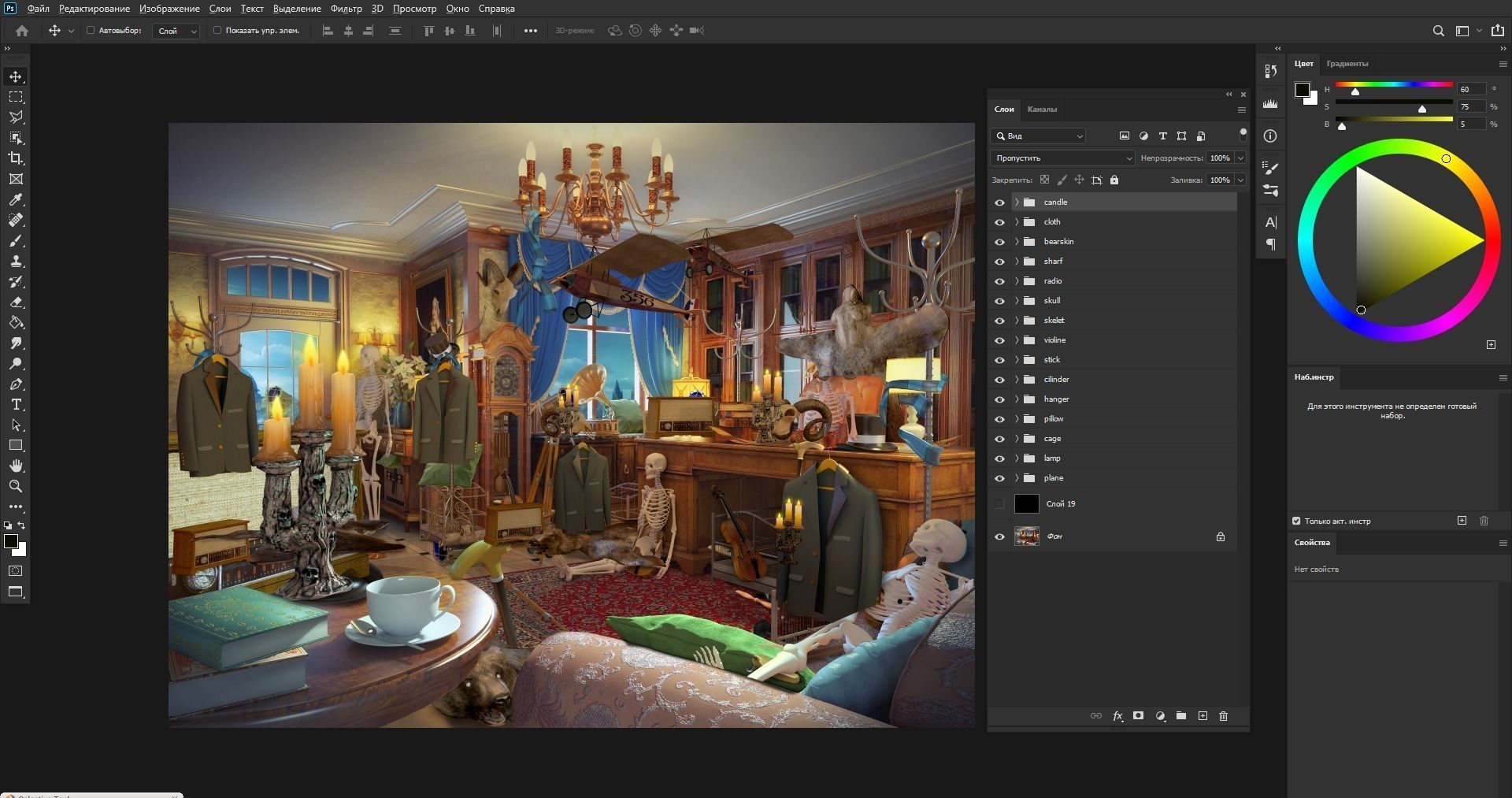The width and height of the screenshot is (1512, 798).
Task: Open blend mode dropdown 'Пропустить'
Action: pos(1062,158)
